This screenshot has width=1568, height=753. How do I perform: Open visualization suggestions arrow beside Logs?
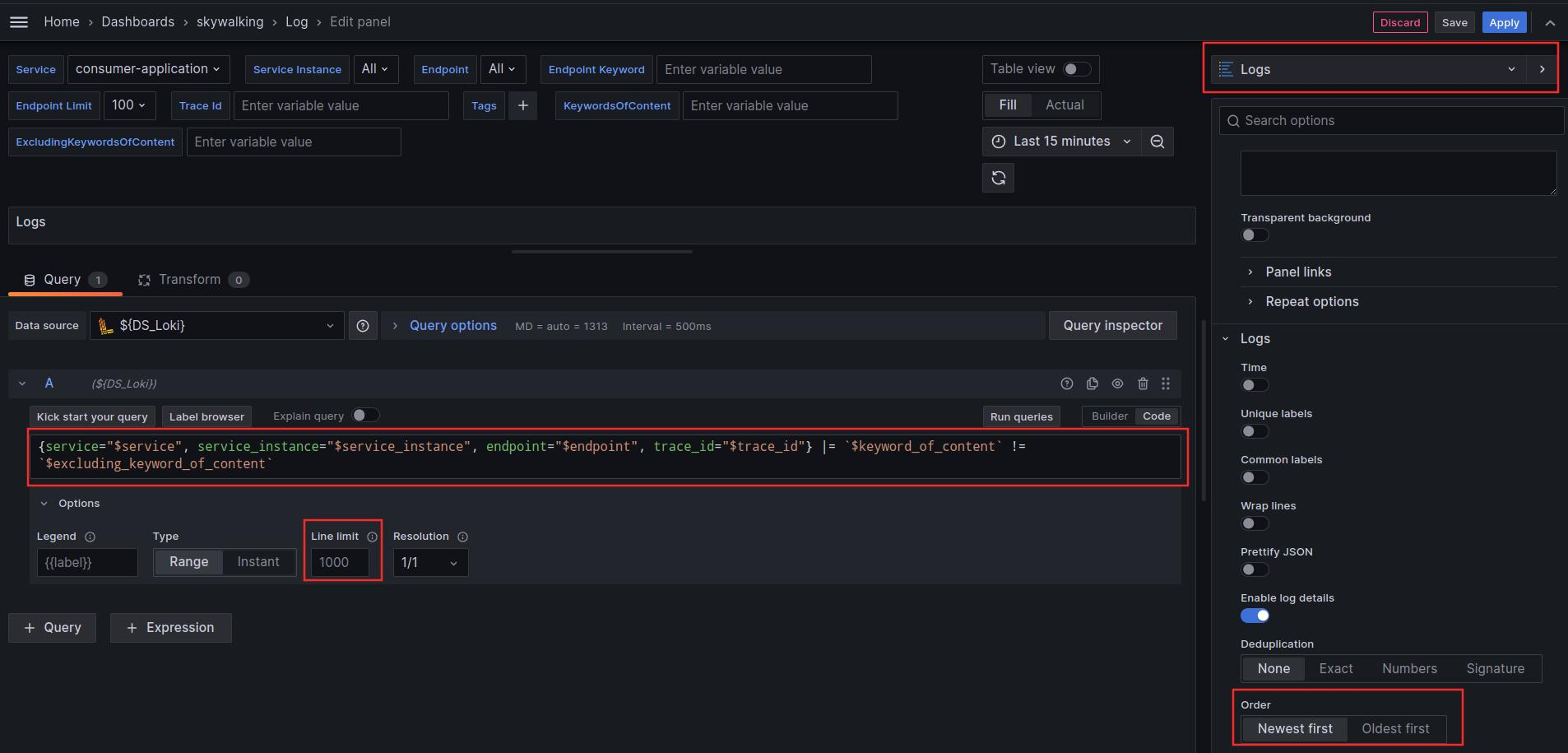[1542, 69]
